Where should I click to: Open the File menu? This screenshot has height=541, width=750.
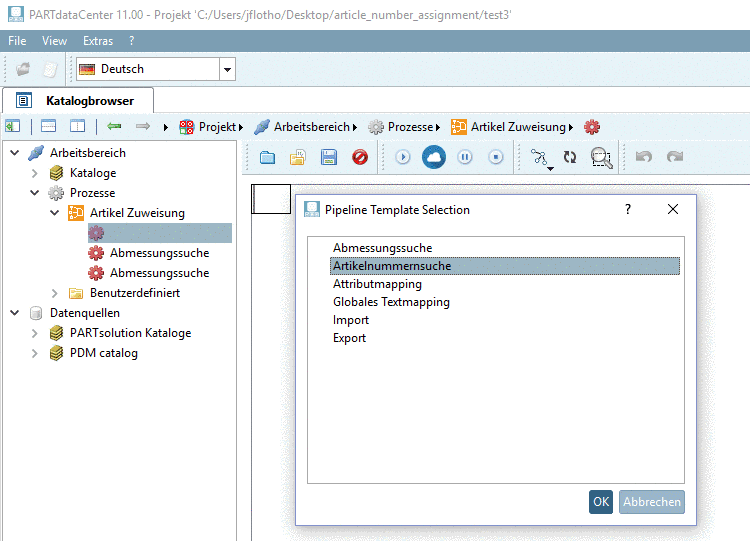tap(17, 41)
